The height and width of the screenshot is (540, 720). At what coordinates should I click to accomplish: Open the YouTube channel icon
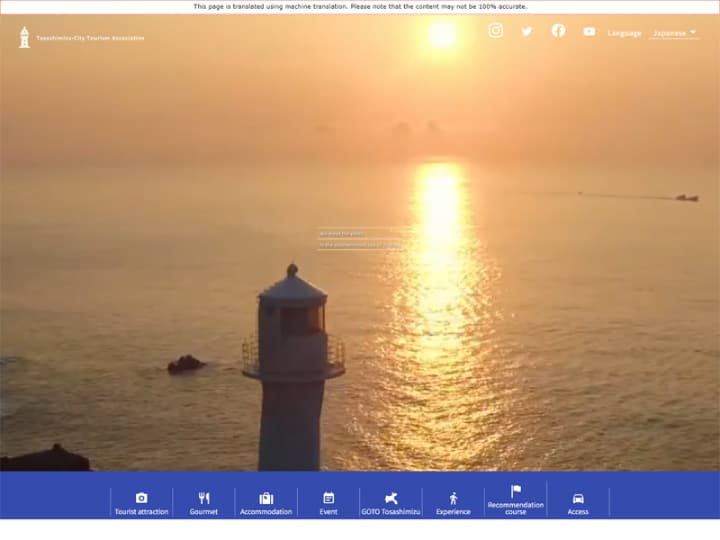click(589, 31)
